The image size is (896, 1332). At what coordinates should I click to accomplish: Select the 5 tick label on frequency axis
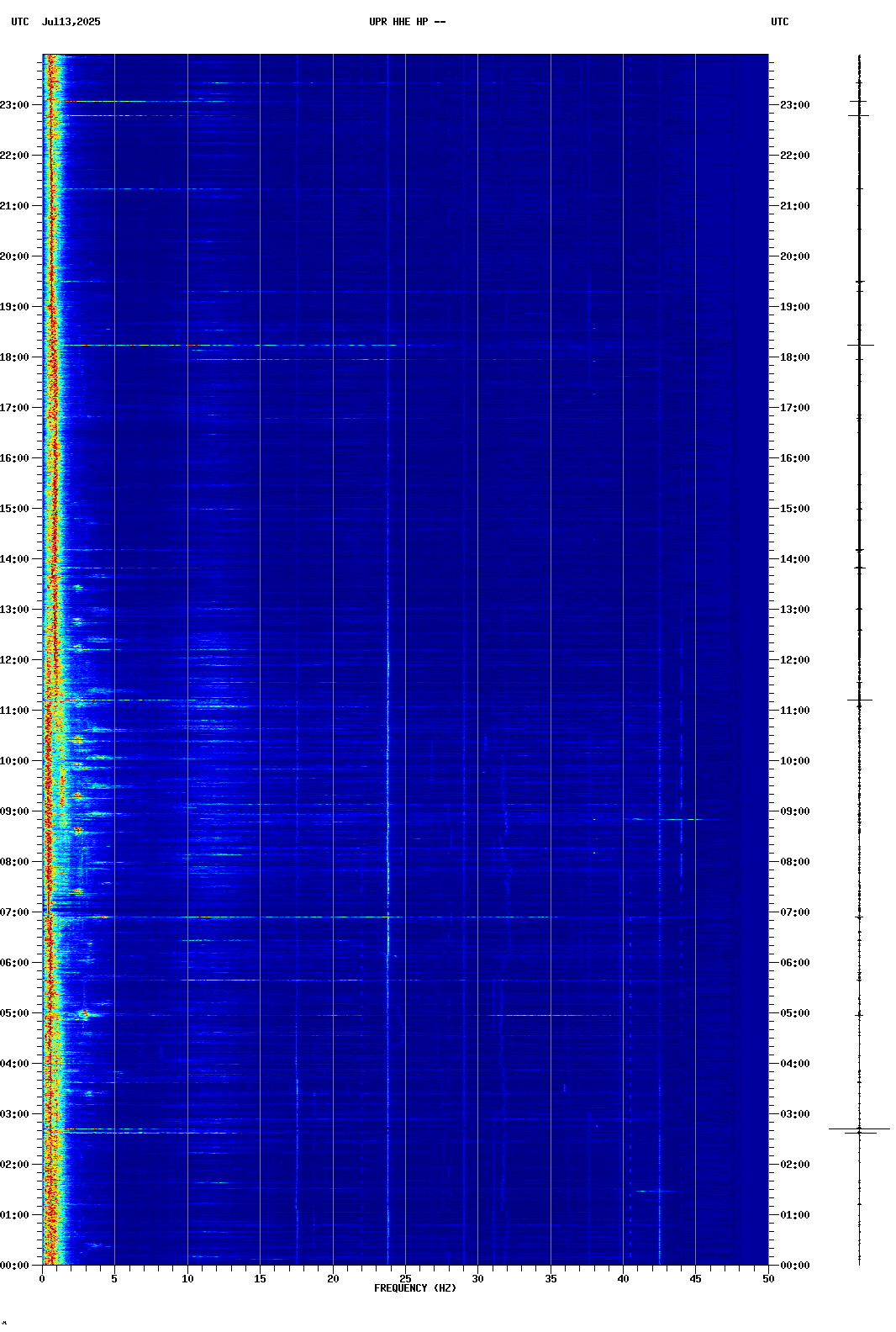pyautogui.click(x=114, y=1279)
